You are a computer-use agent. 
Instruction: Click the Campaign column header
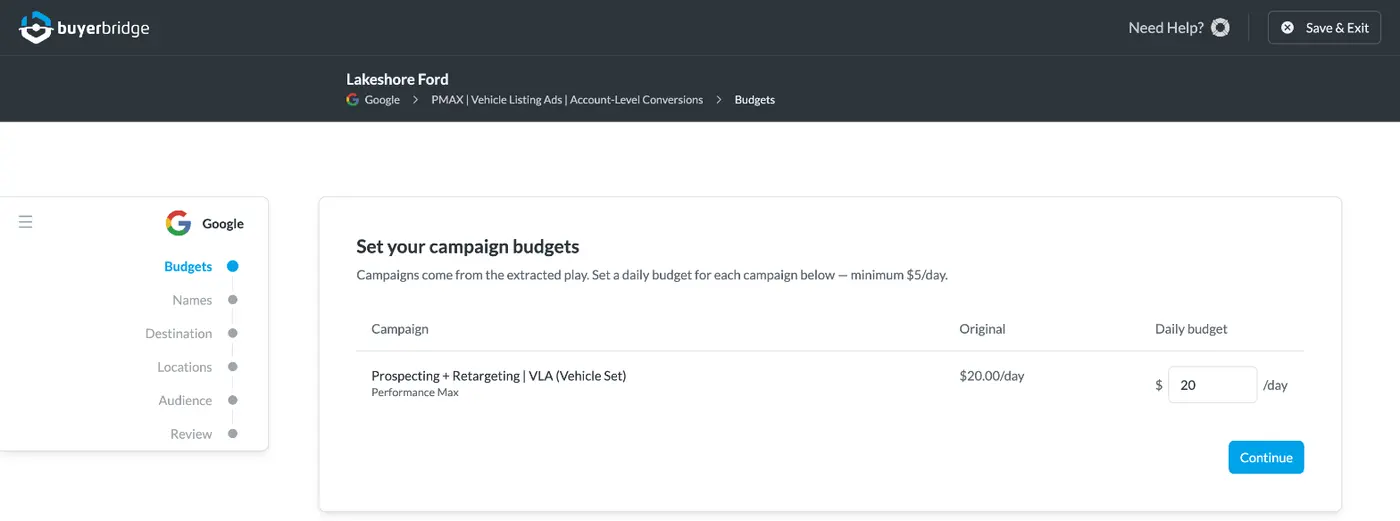click(400, 329)
